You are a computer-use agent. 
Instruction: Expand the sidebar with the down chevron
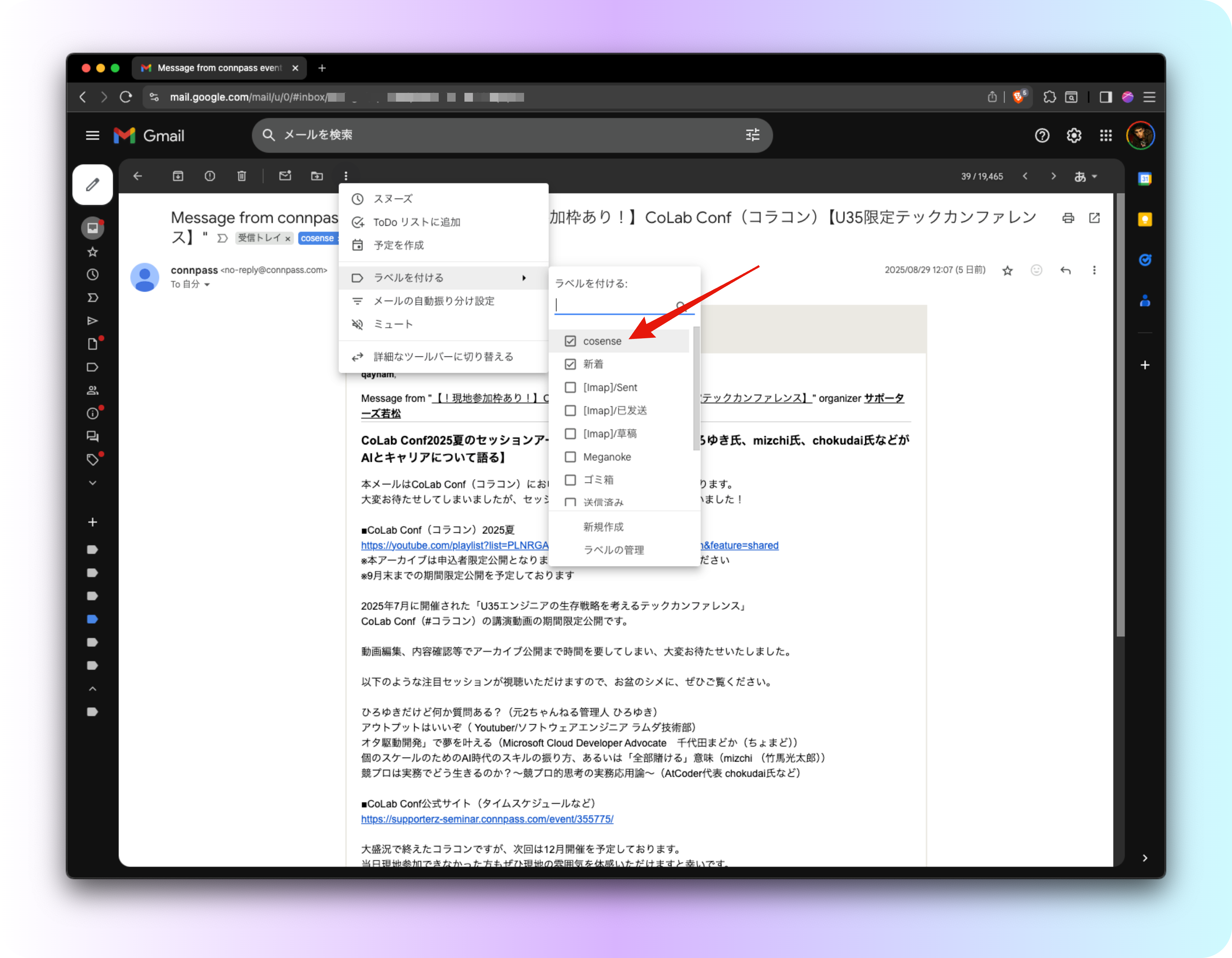[x=93, y=483]
